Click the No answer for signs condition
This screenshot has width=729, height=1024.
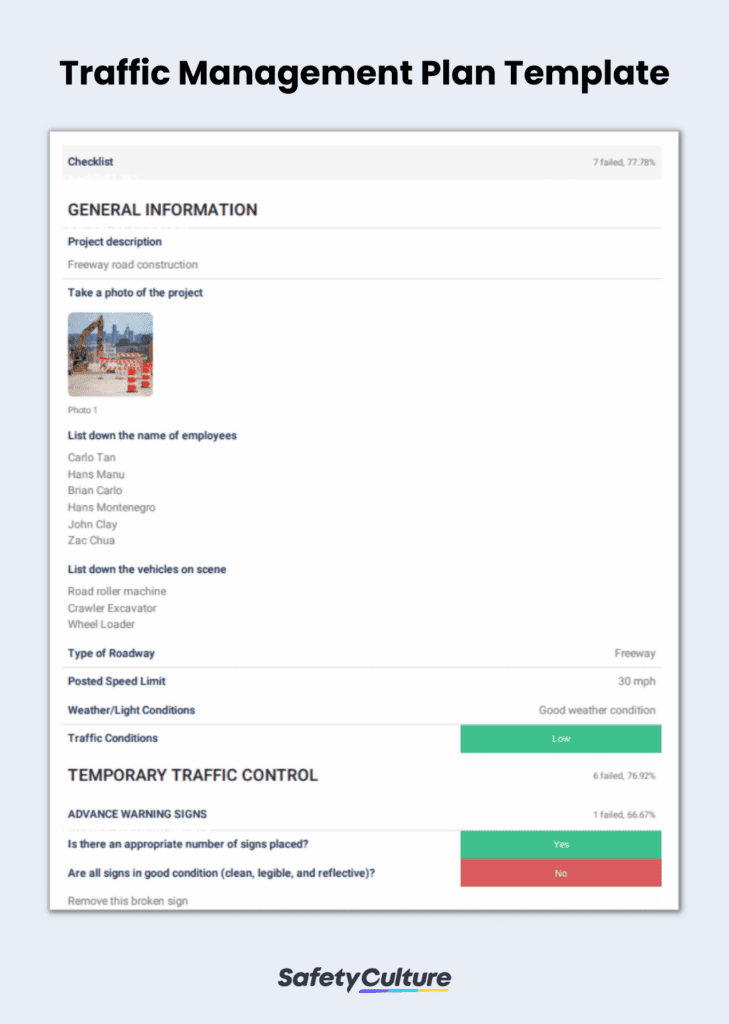point(560,872)
